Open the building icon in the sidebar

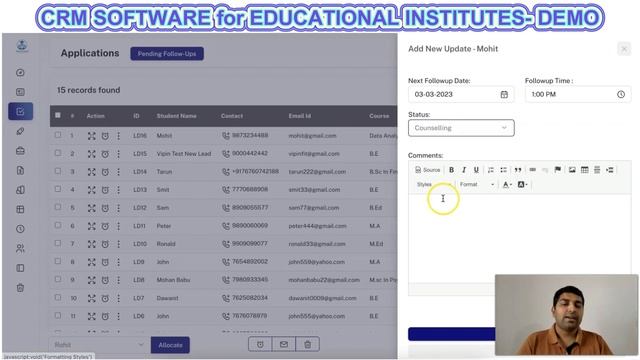pos(20,190)
